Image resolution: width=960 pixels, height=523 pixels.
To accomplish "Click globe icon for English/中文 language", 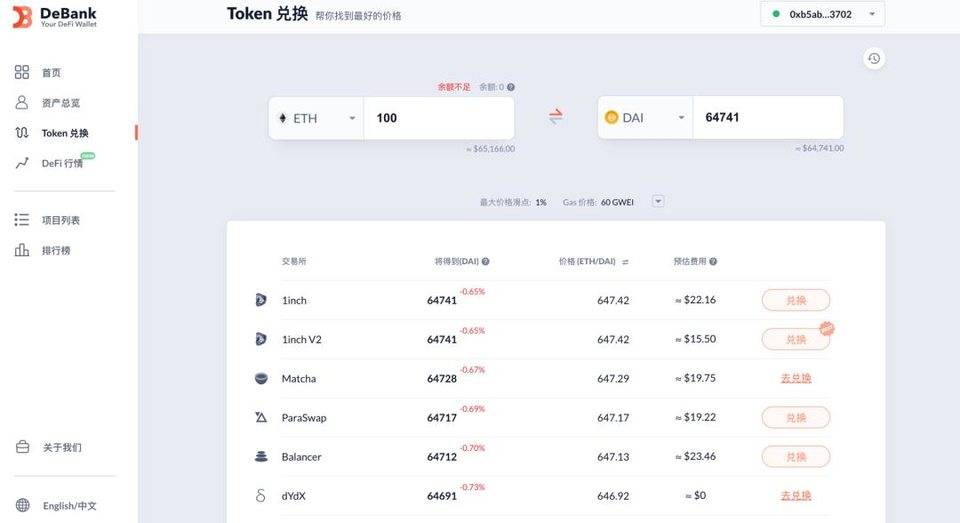I will coord(23,505).
